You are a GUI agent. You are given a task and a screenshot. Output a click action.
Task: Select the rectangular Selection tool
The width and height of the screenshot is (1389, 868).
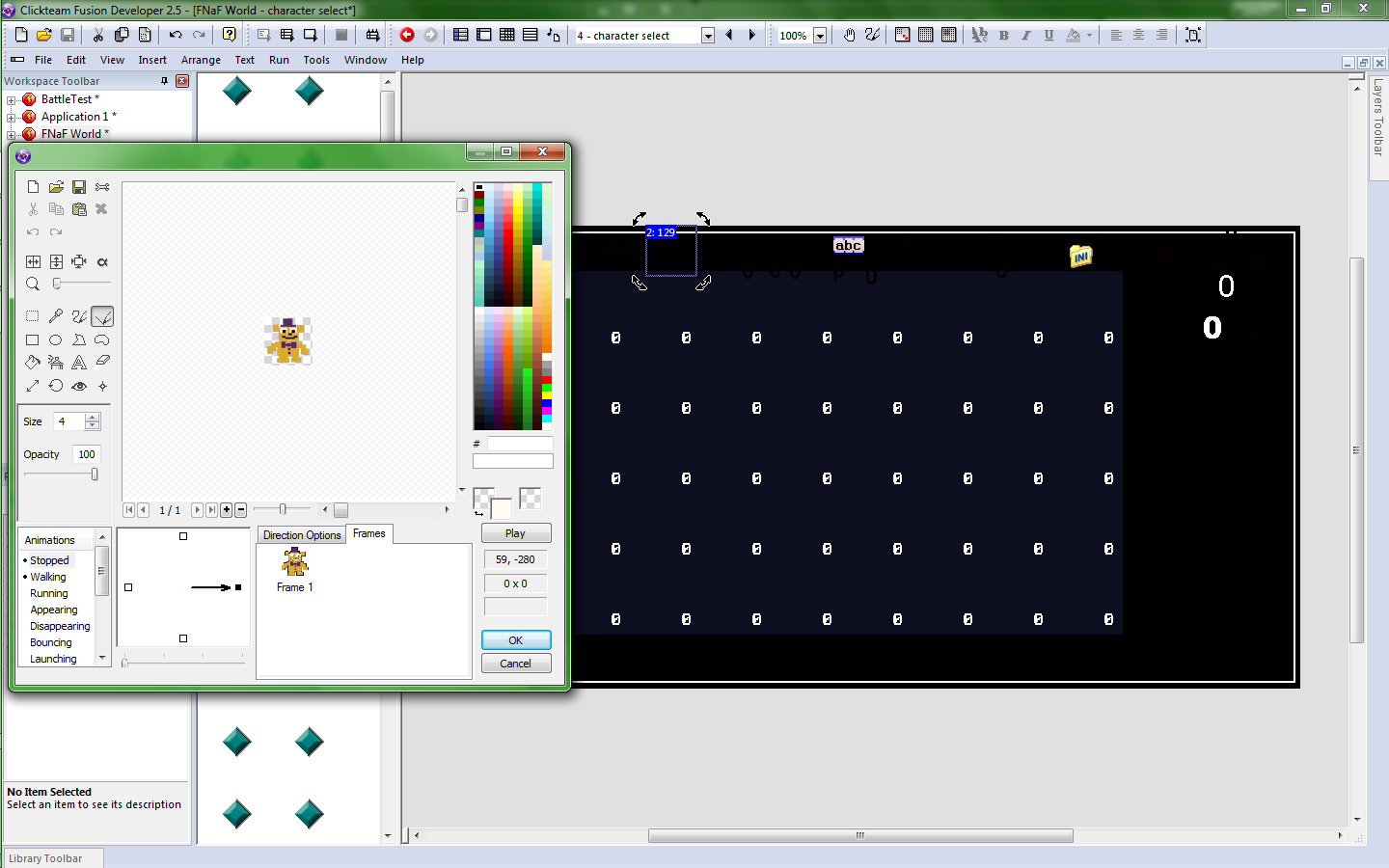click(33, 316)
